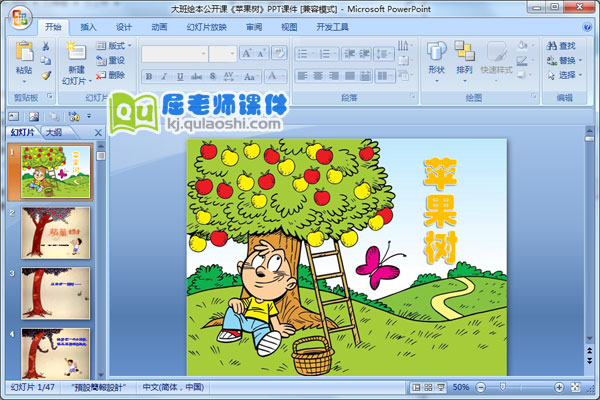Viewport: 600px width, 400px height.
Task: Open the font size dropdown
Action: [x=232, y=54]
